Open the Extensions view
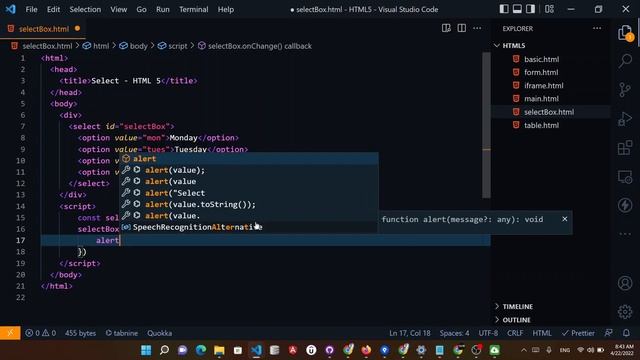640x360 pixels. click(625, 148)
